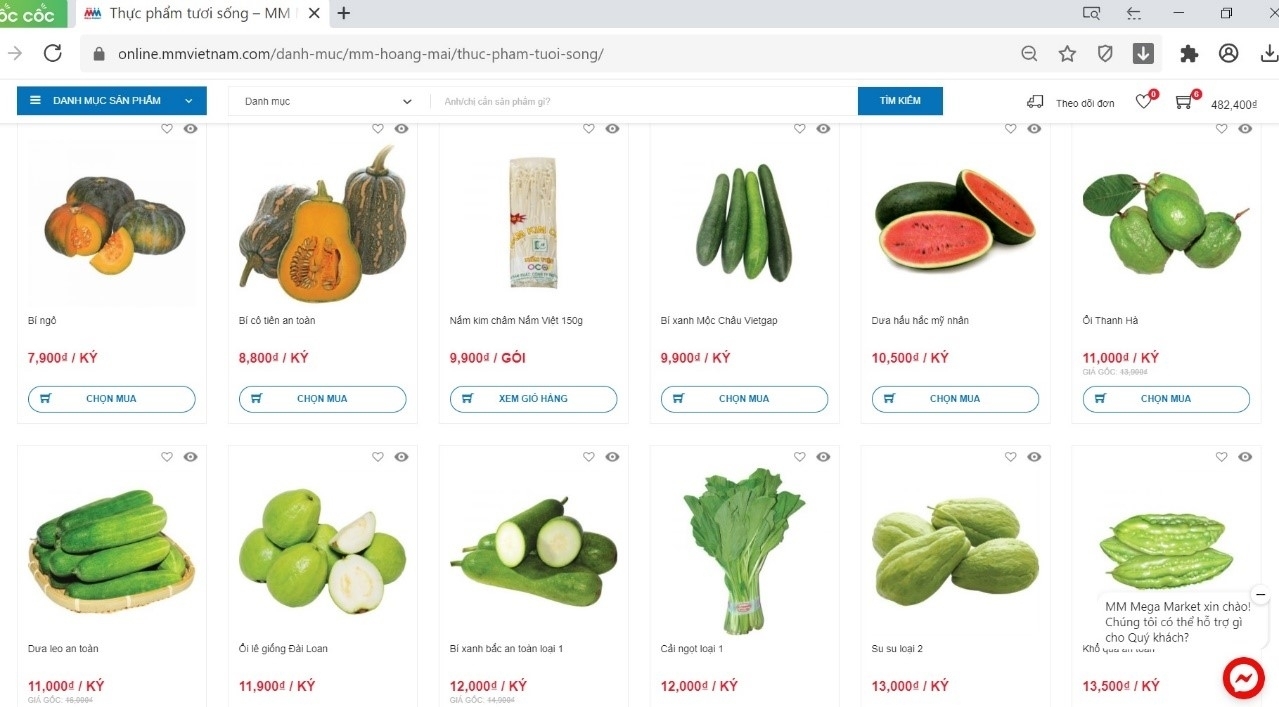Minimize the MM Mega Market chat popup

pyautogui.click(x=1260, y=595)
